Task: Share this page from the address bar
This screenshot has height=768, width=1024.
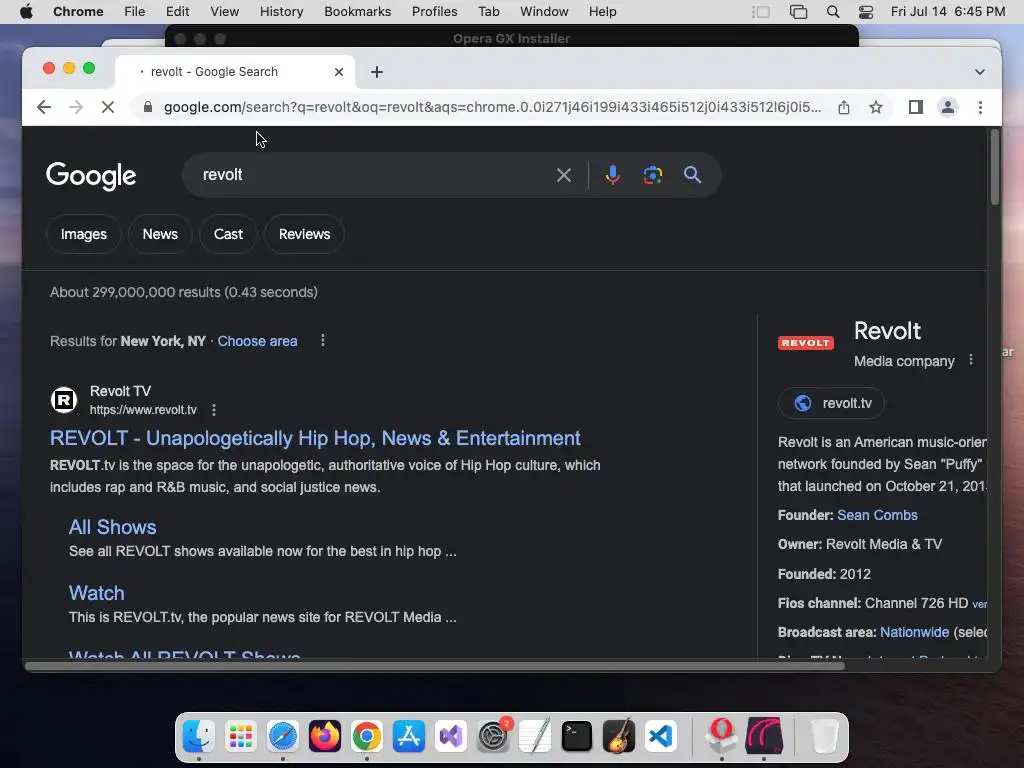Action: pyautogui.click(x=844, y=107)
